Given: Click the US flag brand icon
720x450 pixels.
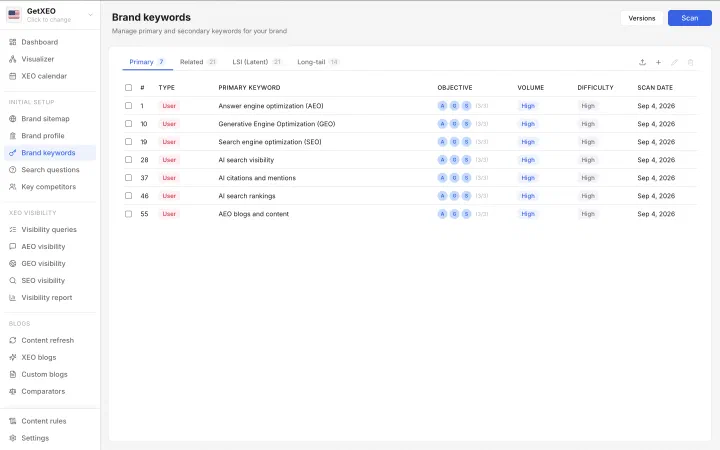Looking at the screenshot, I should 14,15.
